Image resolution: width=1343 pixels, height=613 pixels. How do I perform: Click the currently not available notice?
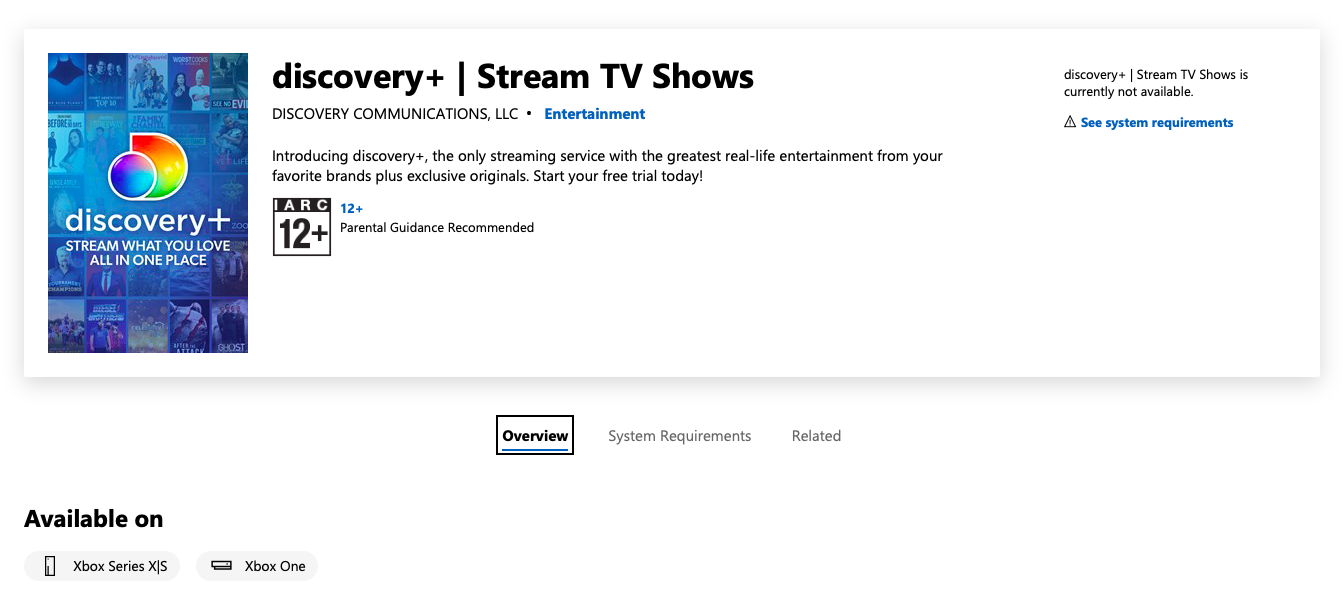click(x=1155, y=83)
